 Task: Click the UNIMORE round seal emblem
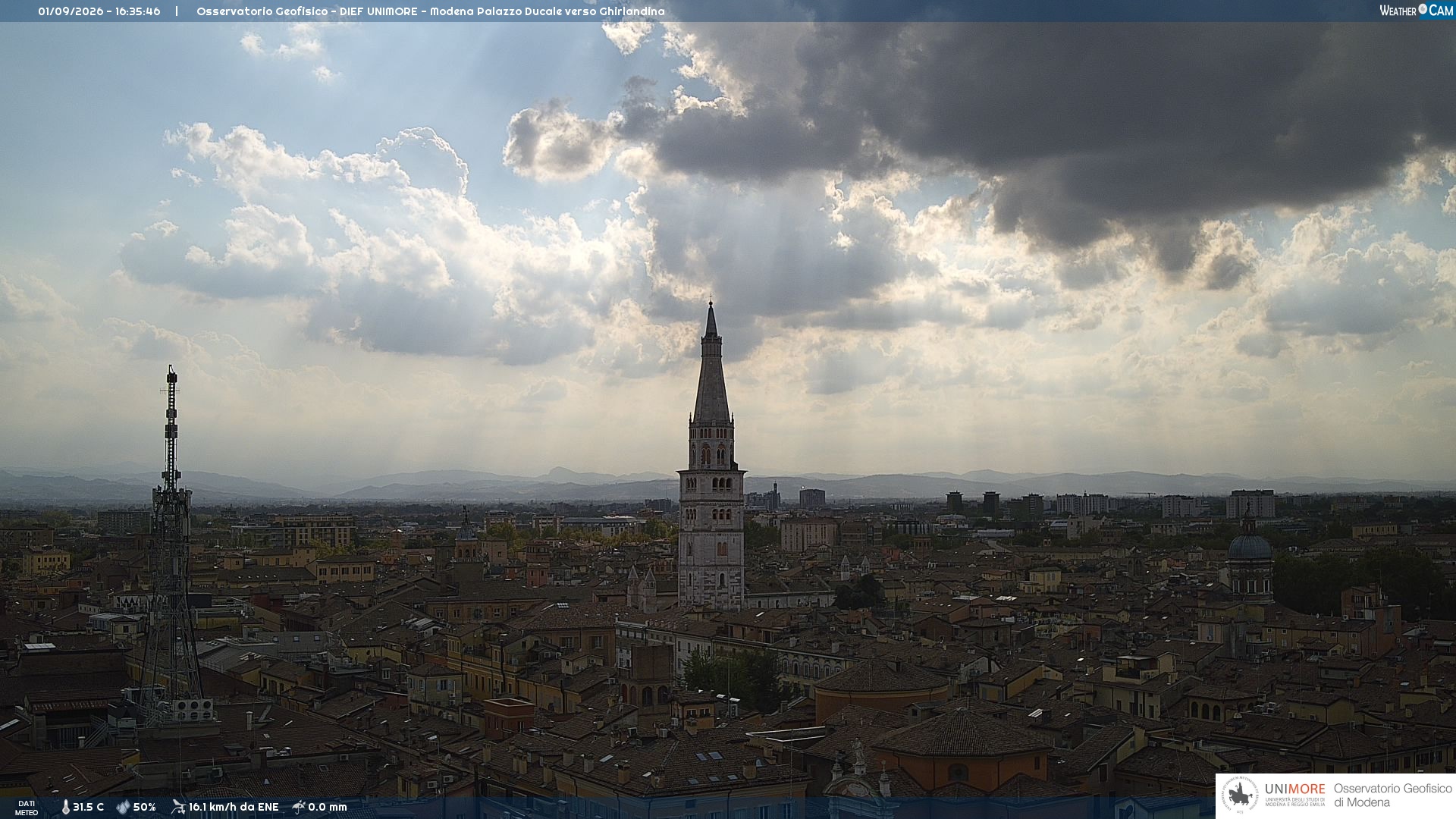[1240, 795]
